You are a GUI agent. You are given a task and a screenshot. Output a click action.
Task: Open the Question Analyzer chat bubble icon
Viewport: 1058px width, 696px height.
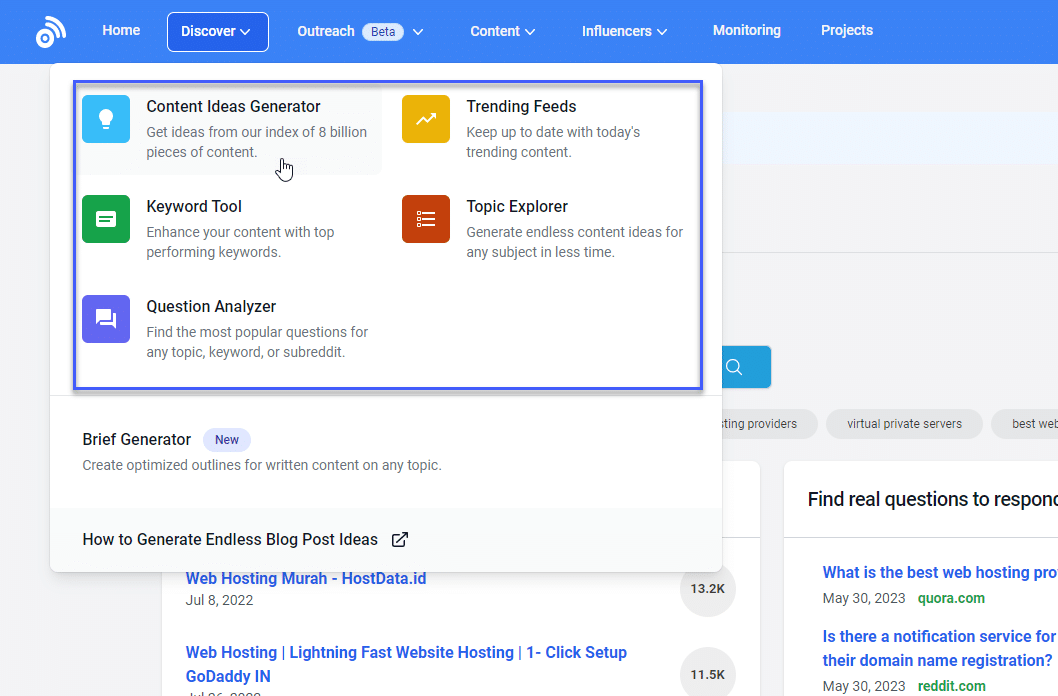click(x=106, y=318)
